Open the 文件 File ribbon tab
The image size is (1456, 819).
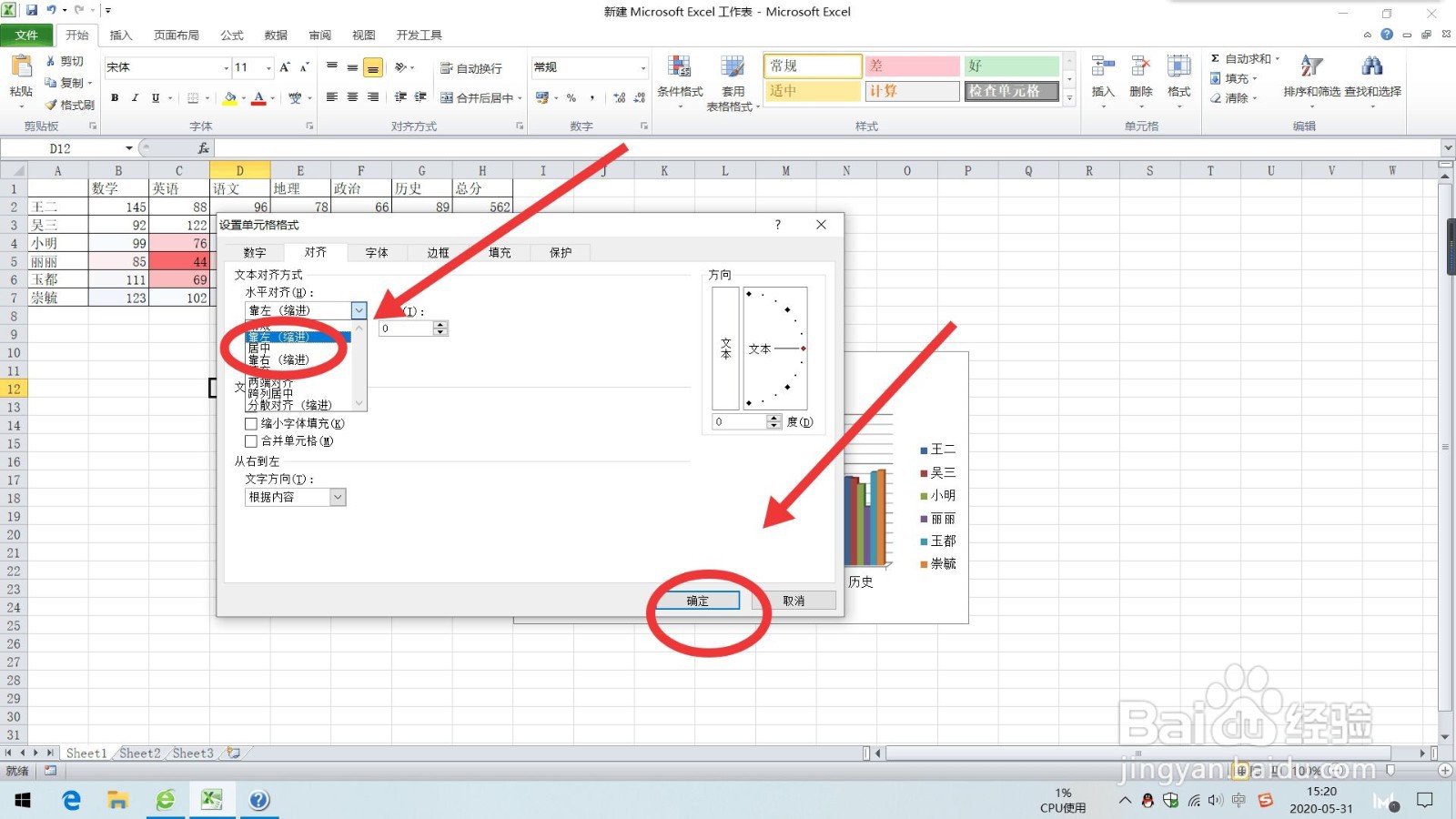[26, 35]
